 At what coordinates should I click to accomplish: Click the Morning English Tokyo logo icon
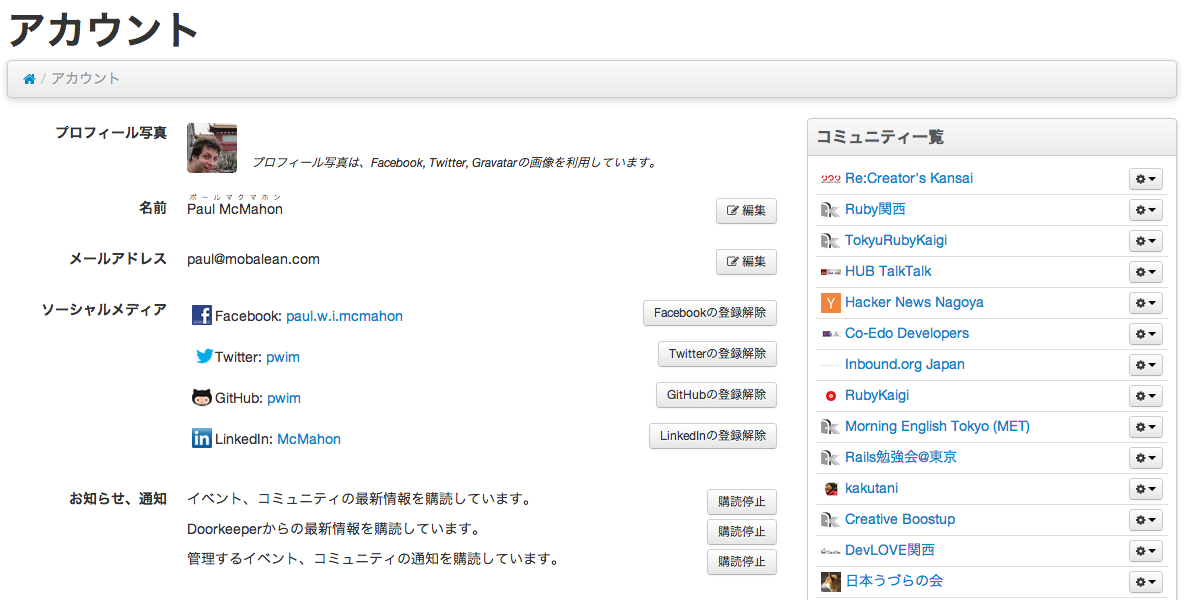click(830, 427)
